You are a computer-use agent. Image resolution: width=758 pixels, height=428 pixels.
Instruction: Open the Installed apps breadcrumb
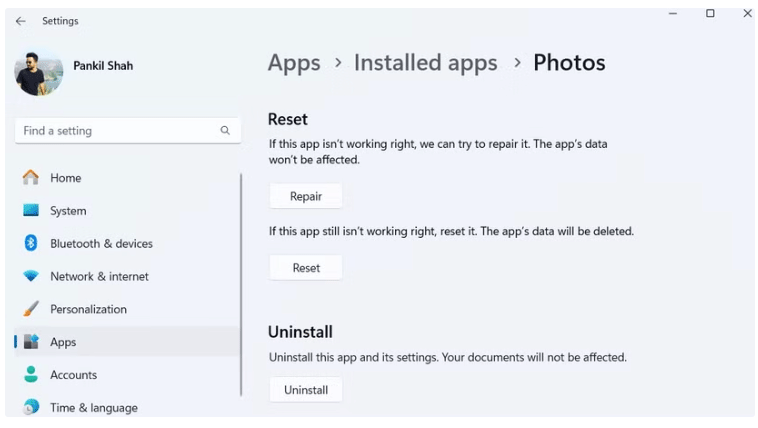pos(425,63)
